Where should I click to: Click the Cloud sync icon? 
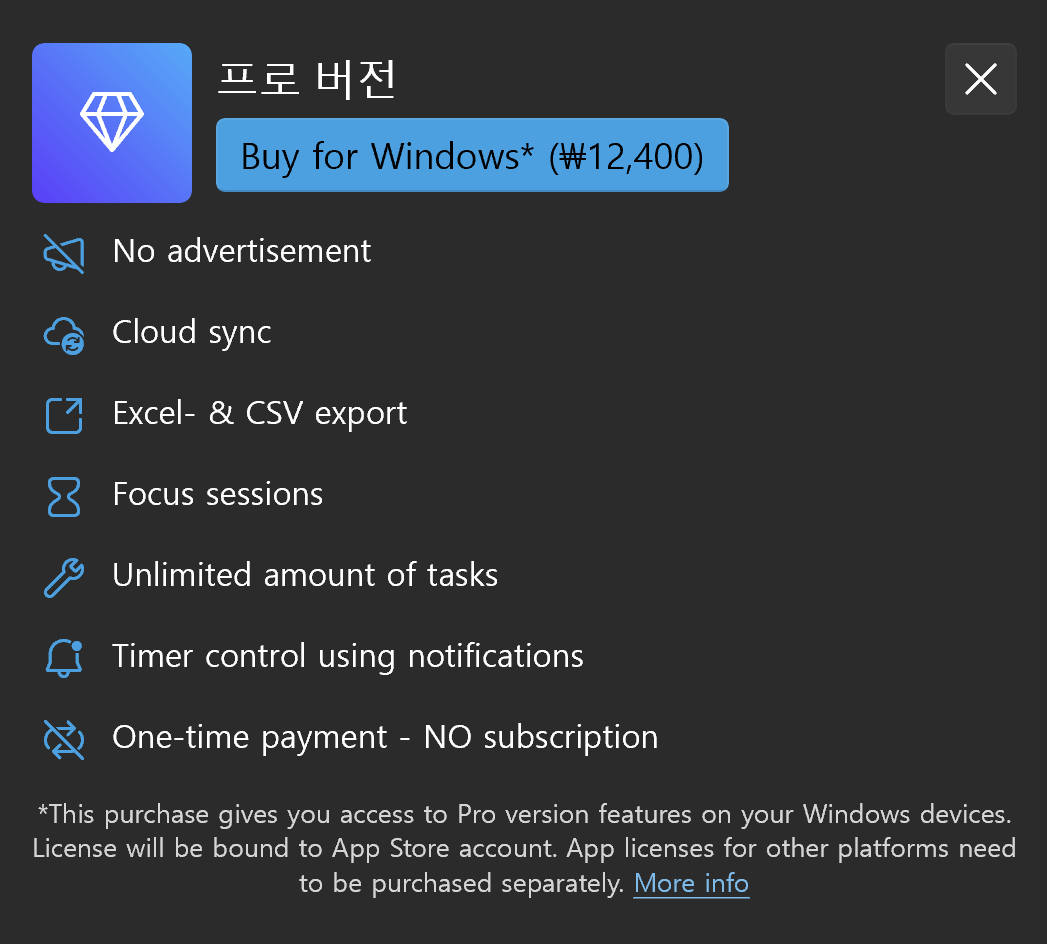tap(62, 333)
